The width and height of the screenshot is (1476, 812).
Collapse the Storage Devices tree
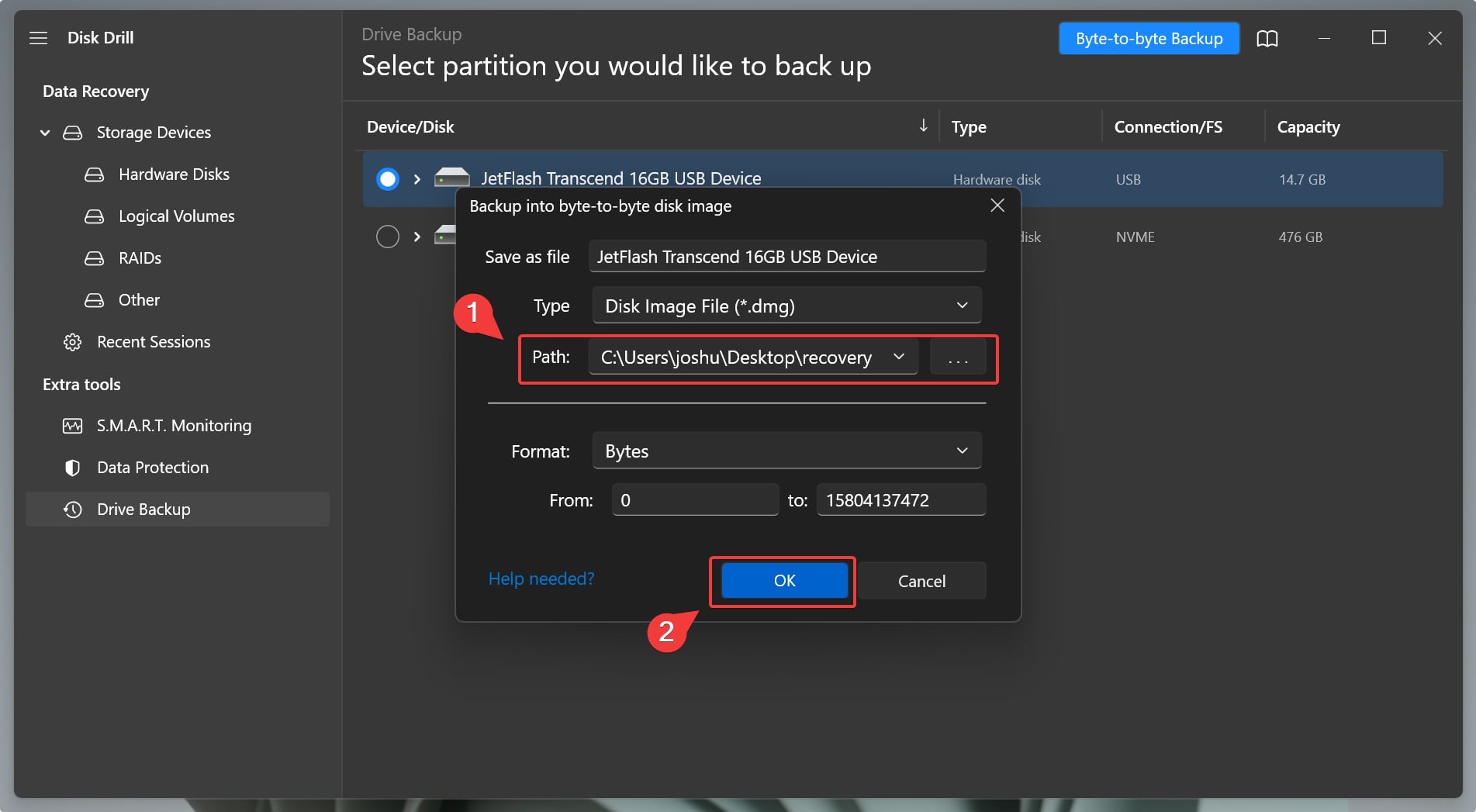coord(45,133)
